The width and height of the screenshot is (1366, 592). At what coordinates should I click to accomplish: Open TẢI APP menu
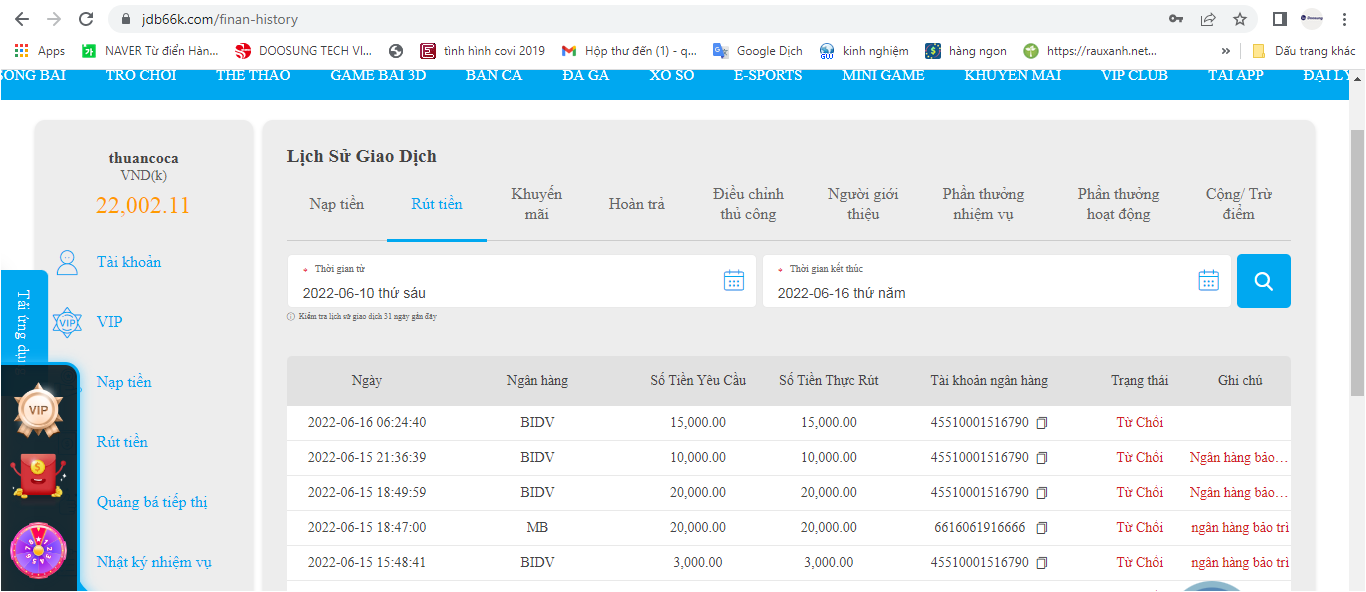tap(1235, 75)
